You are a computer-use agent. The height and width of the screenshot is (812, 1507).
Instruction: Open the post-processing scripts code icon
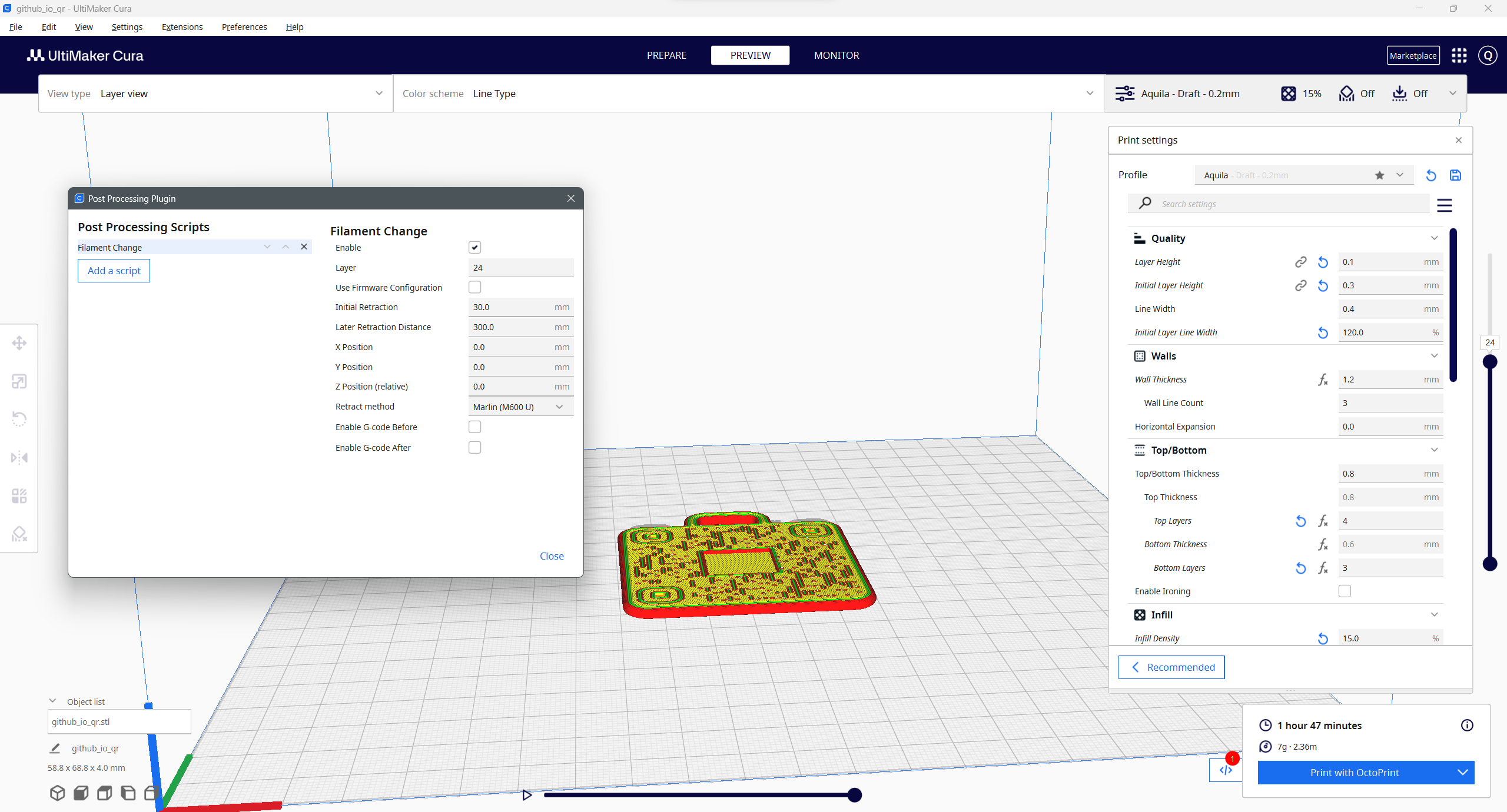pos(1226,770)
